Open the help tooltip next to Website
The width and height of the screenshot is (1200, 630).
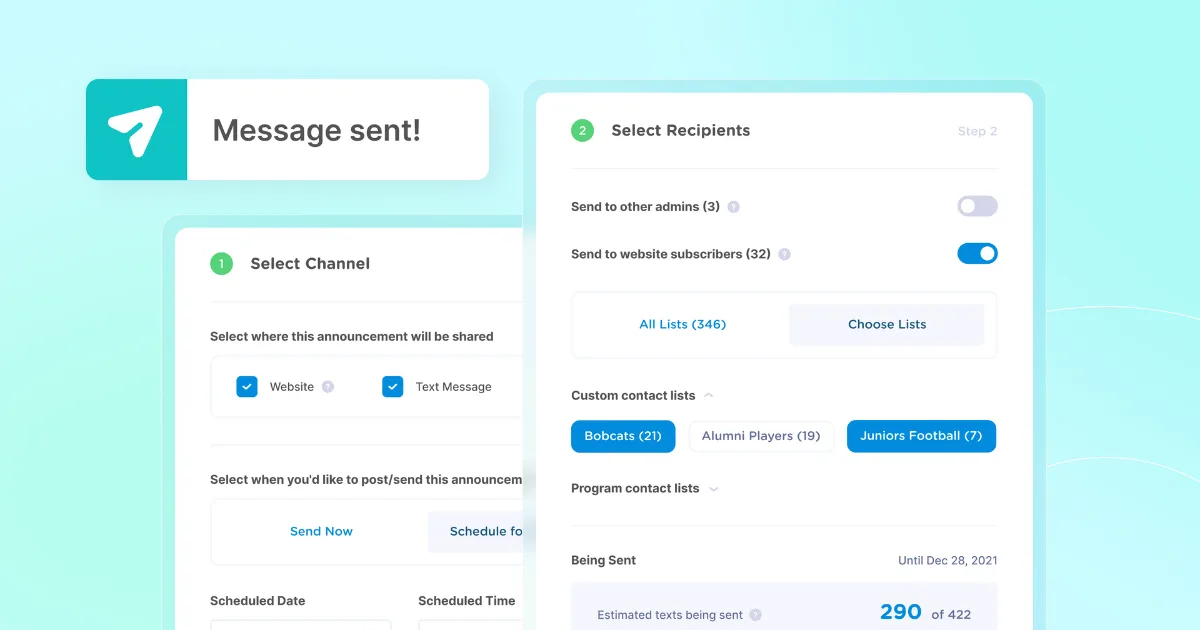[330, 386]
